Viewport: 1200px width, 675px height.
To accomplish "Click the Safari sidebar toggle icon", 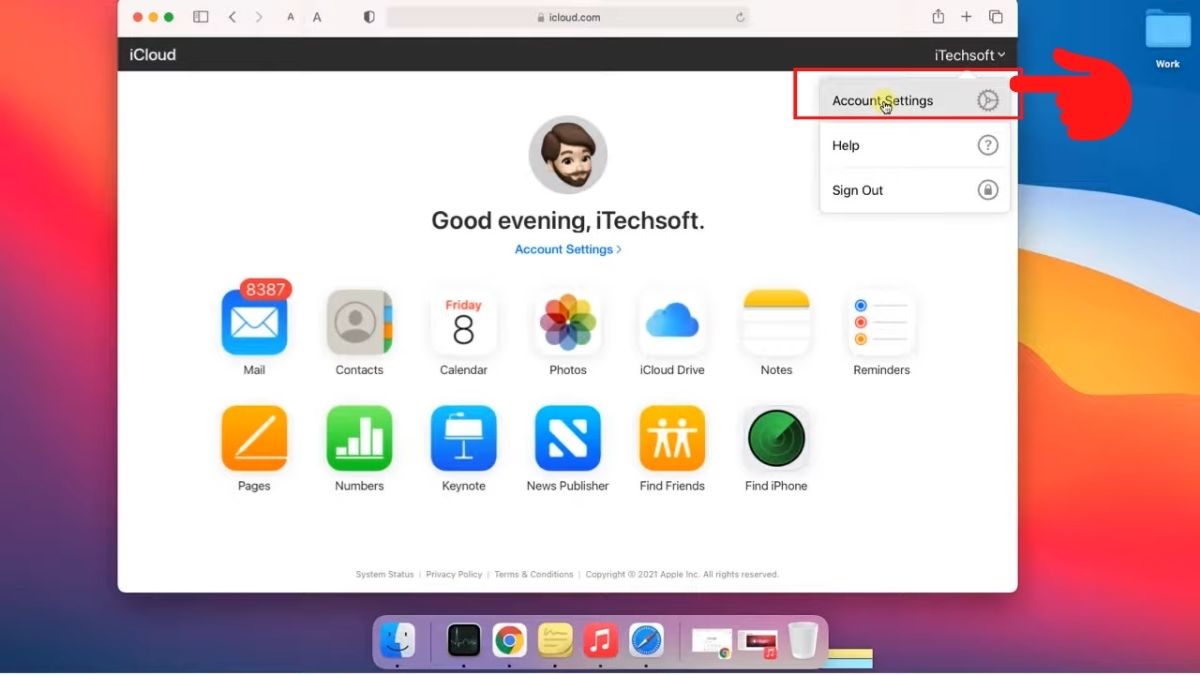I will tap(200, 17).
